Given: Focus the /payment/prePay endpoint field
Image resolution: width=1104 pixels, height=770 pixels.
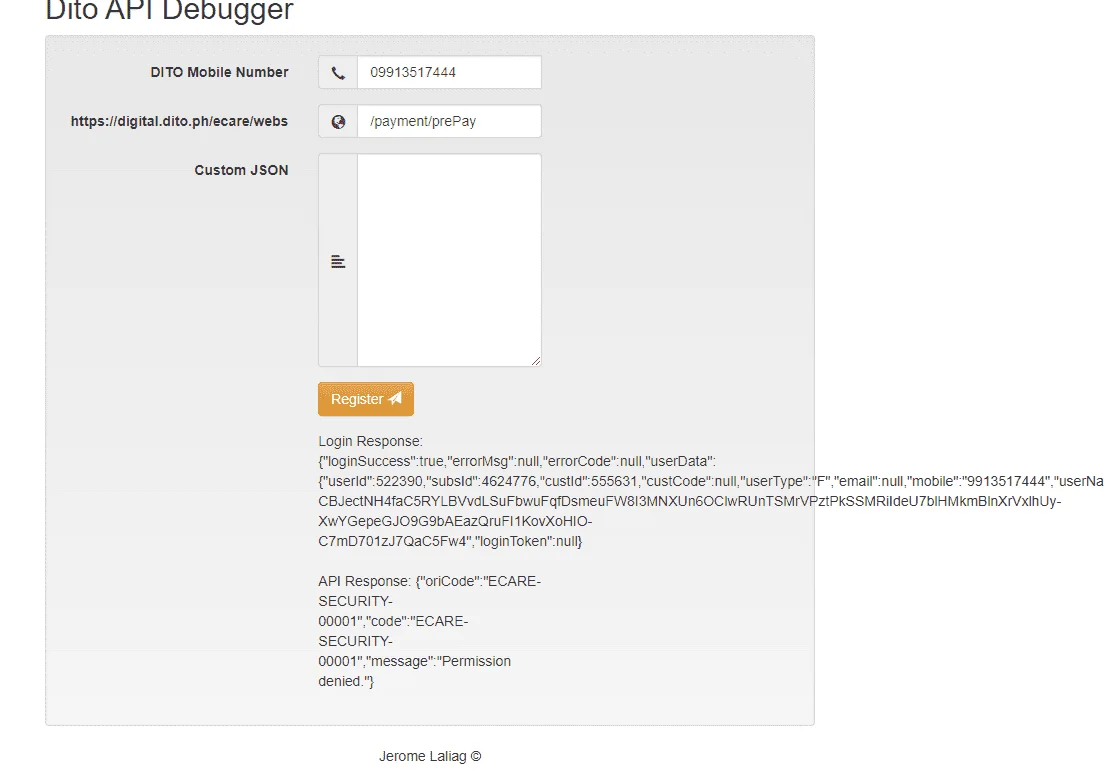Looking at the screenshot, I should coord(449,121).
